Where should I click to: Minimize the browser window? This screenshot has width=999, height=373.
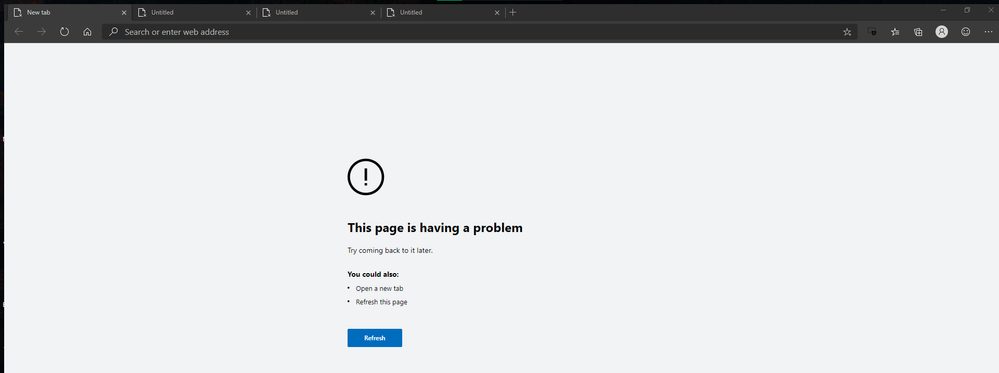(x=943, y=10)
